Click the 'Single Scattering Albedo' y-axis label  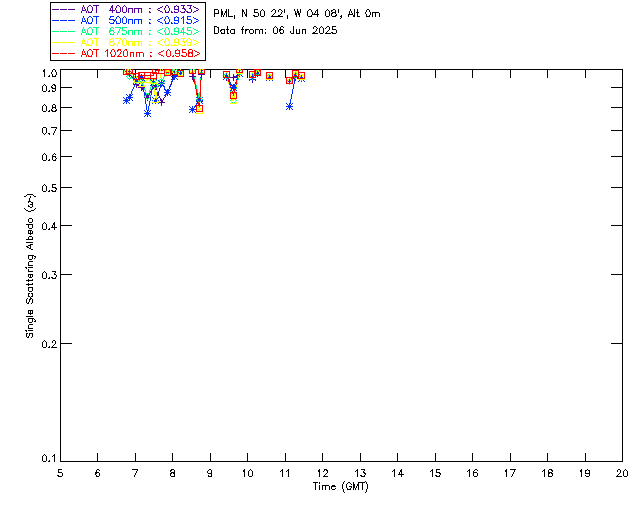[30, 266]
